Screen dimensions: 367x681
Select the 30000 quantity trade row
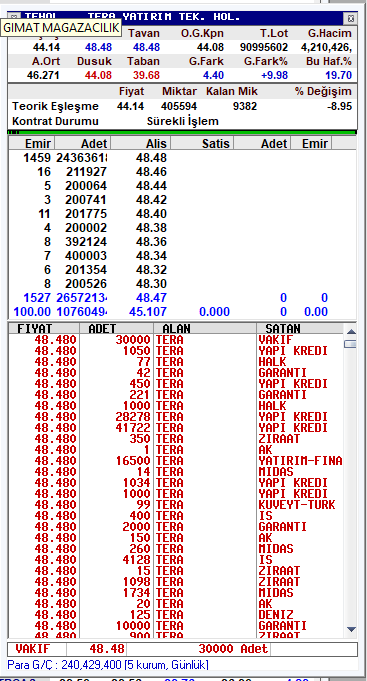(176, 340)
